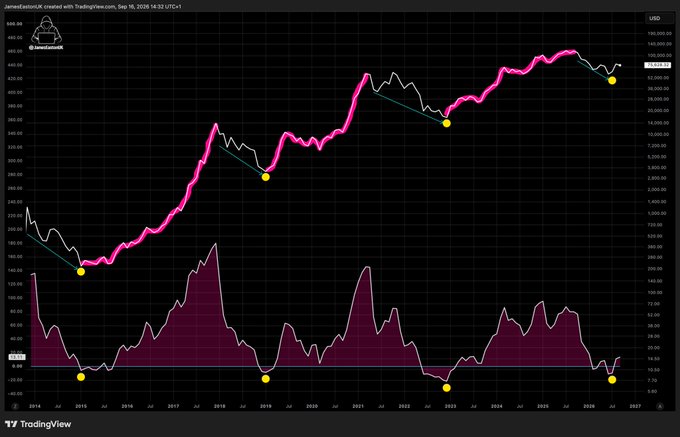Click the 100,000.00 price scale label
Image resolution: width=680 pixels, height=437 pixels.
pos(659,55)
